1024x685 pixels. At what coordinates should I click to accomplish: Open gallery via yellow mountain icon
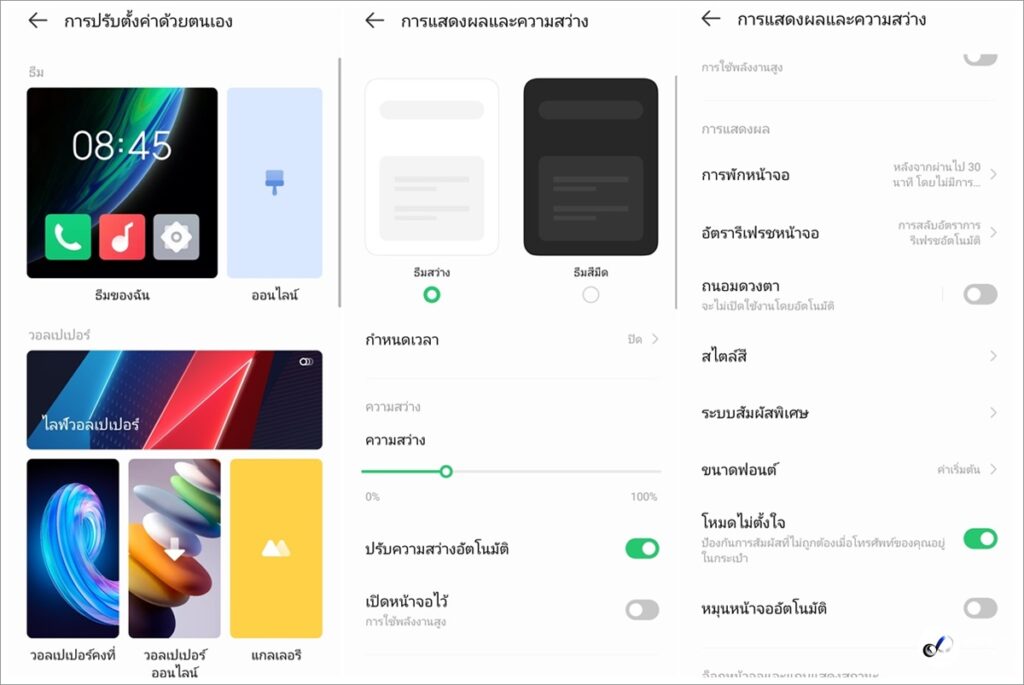coord(276,549)
